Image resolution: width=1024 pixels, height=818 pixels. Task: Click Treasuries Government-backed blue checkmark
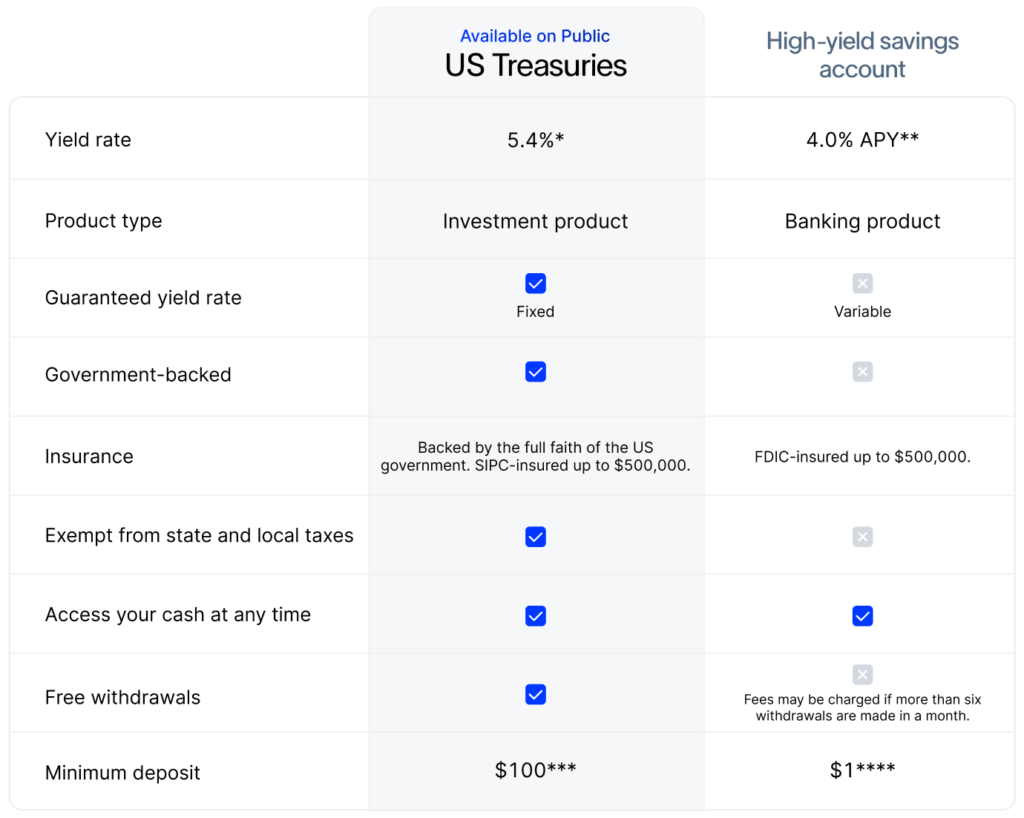point(536,372)
